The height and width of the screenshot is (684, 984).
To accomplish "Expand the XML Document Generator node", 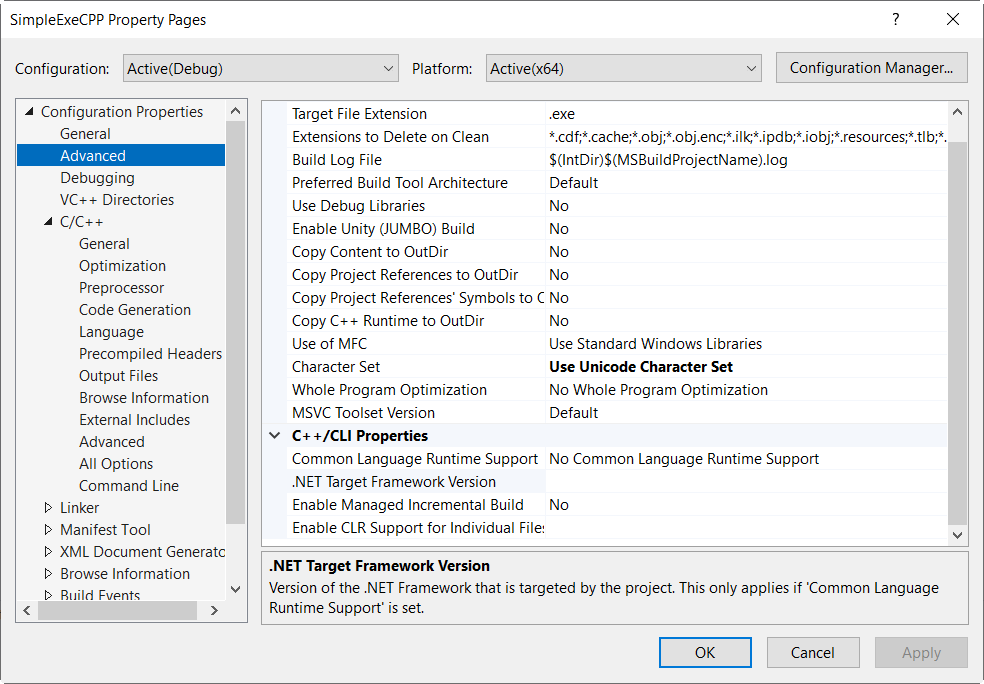I will pos(48,552).
